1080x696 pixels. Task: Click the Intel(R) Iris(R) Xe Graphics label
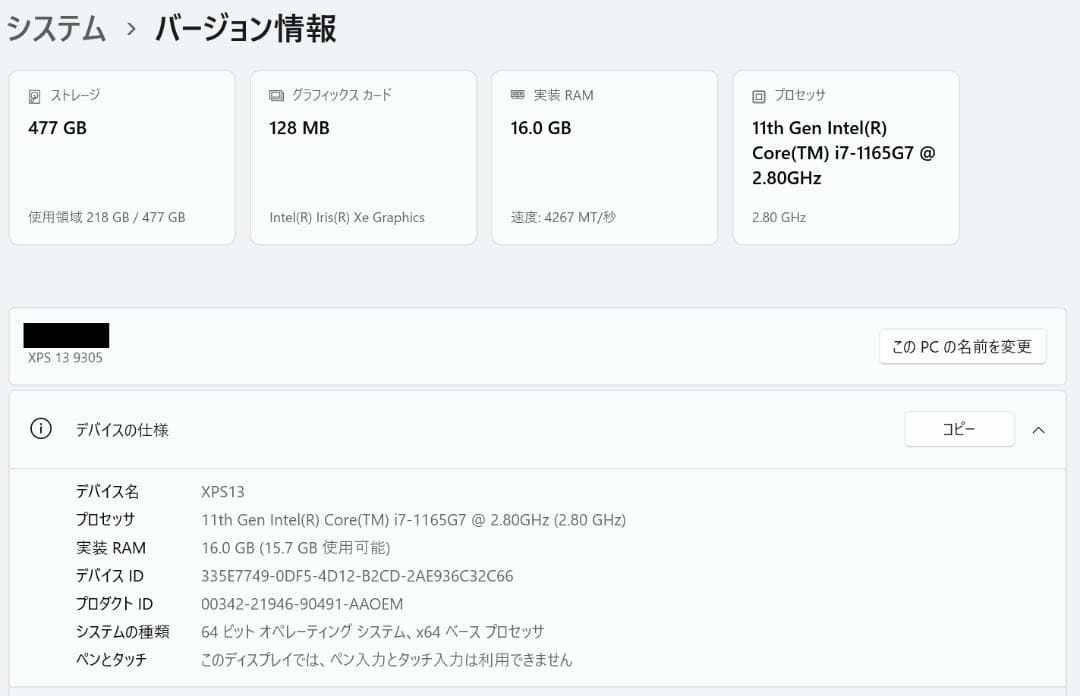345,217
